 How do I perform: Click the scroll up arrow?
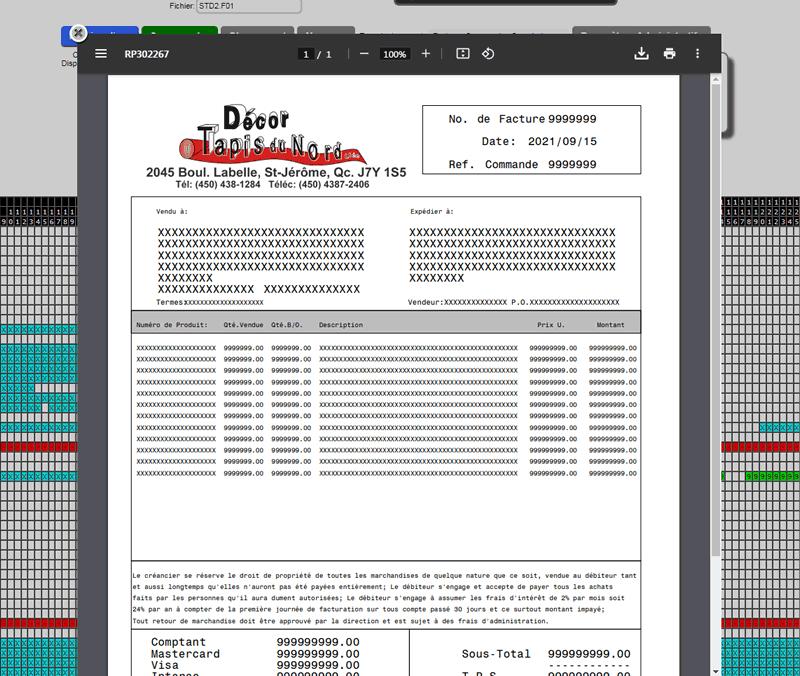tap(715, 80)
